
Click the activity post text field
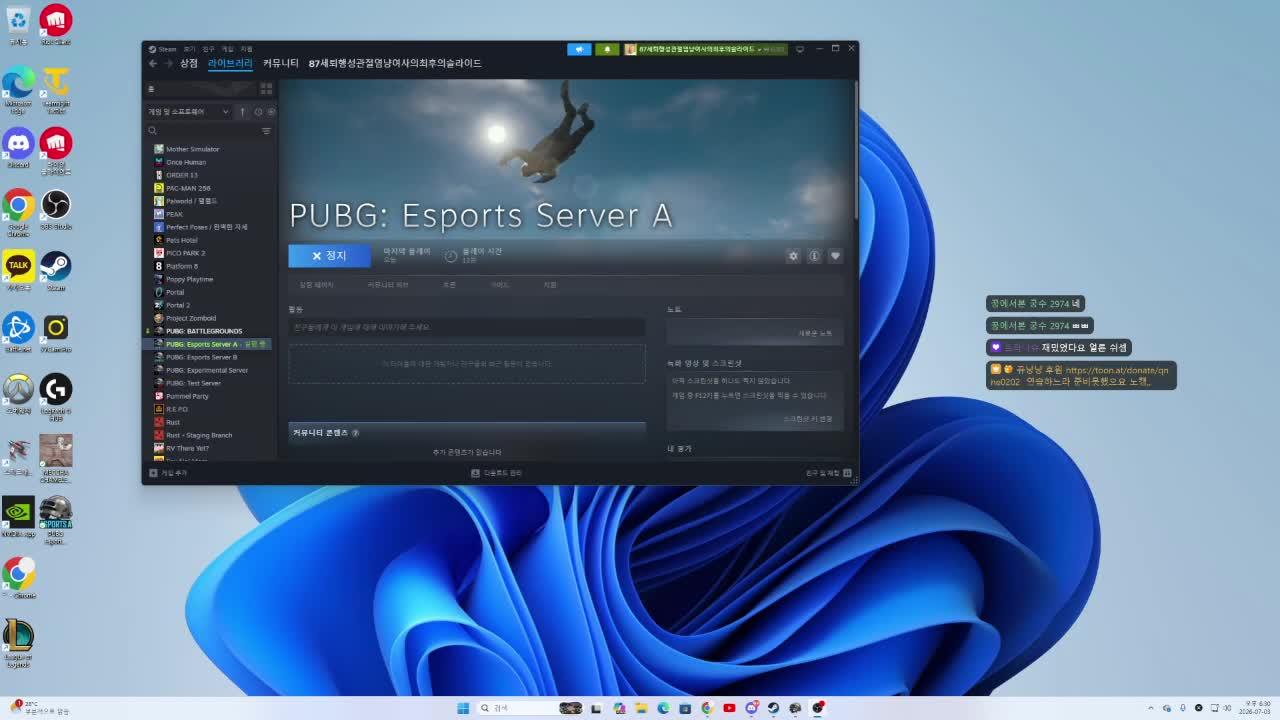[467, 327]
